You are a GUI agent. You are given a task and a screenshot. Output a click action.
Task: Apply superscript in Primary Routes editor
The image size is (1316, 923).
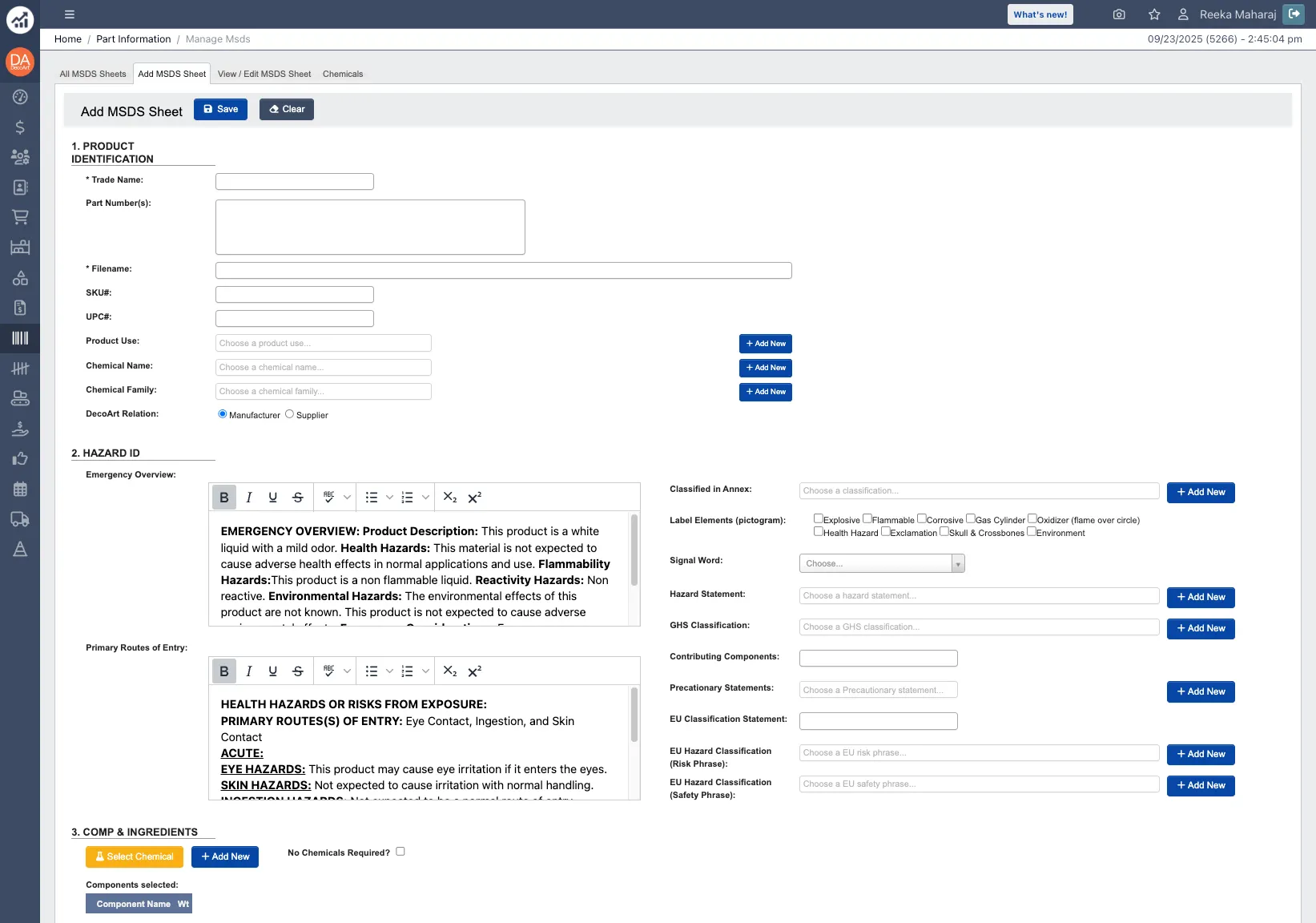coord(475,671)
